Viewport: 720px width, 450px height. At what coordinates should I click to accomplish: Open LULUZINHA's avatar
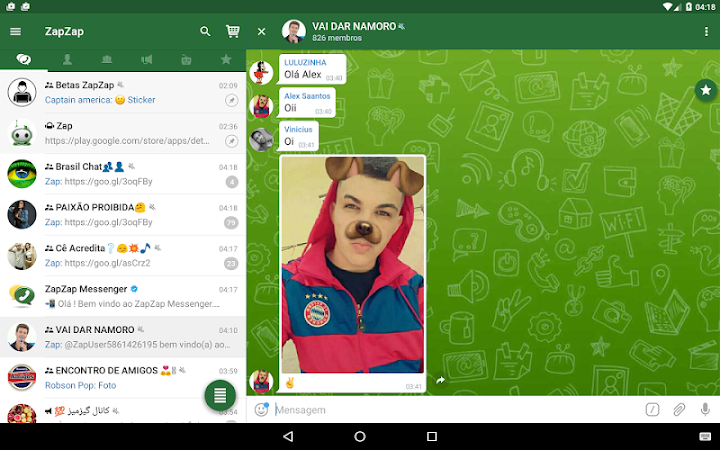click(x=261, y=73)
